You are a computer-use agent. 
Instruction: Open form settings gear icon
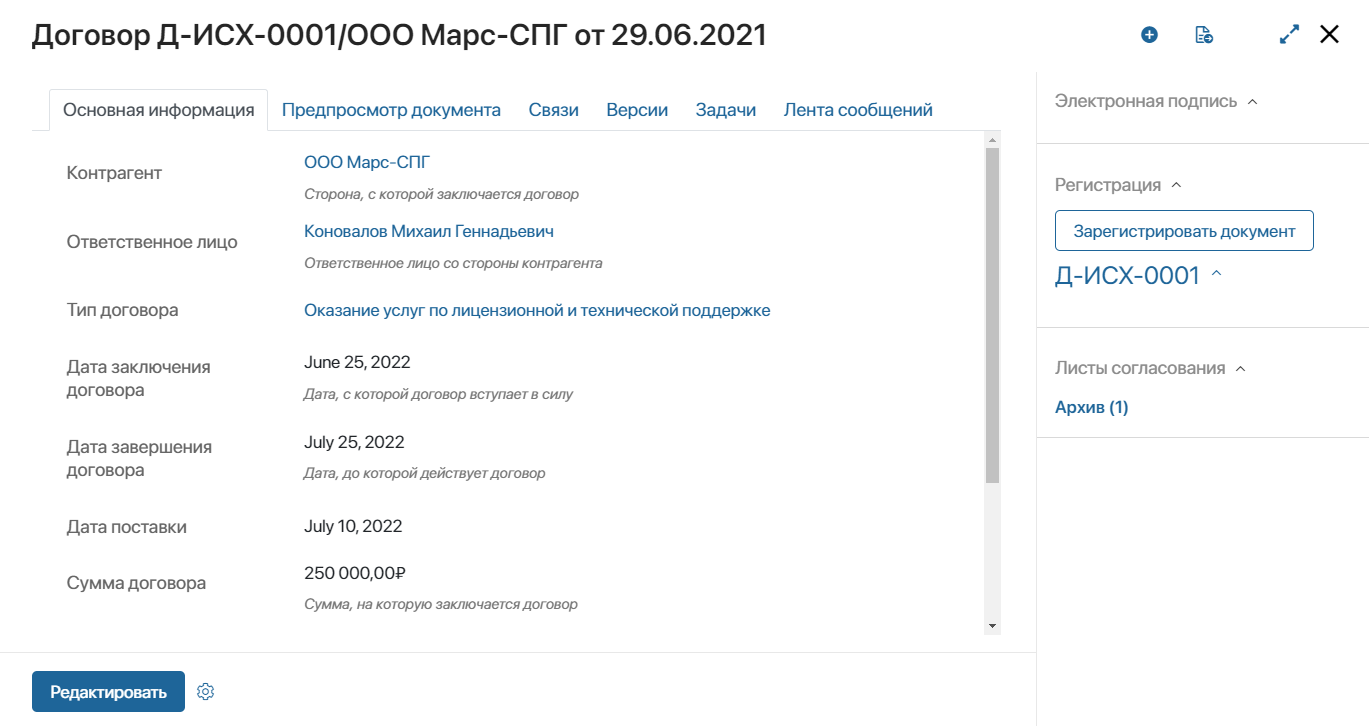(206, 692)
